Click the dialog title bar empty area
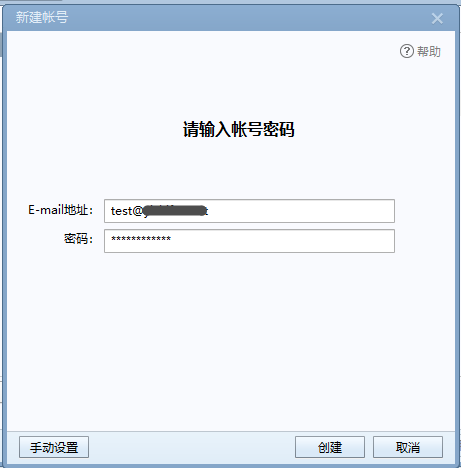The image size is (461, 468). click(x=250, y=18)
